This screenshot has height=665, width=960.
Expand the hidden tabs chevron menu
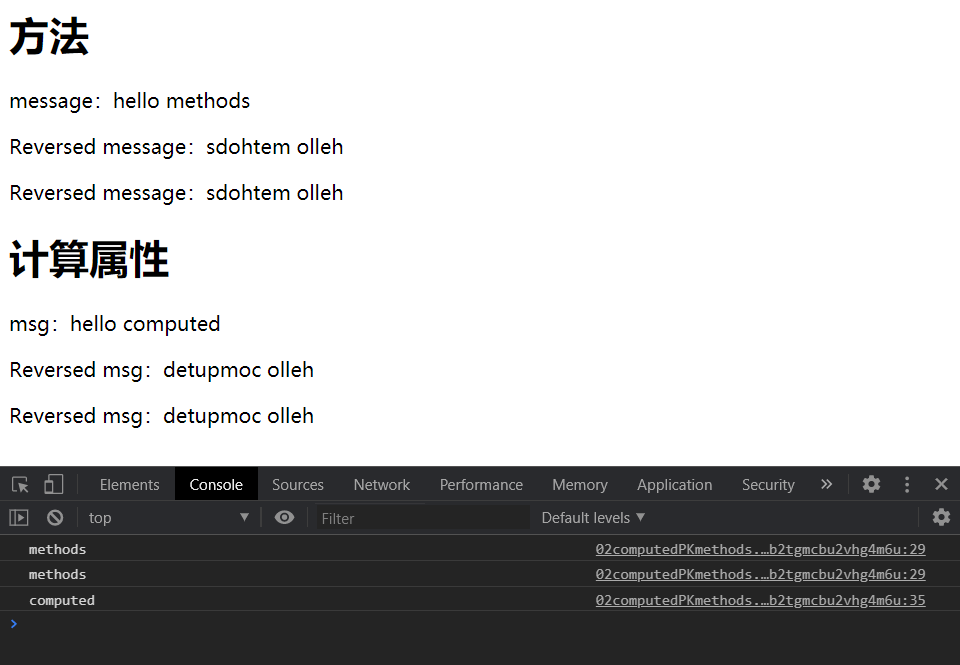pyautogui.click(x=826, y=485)
